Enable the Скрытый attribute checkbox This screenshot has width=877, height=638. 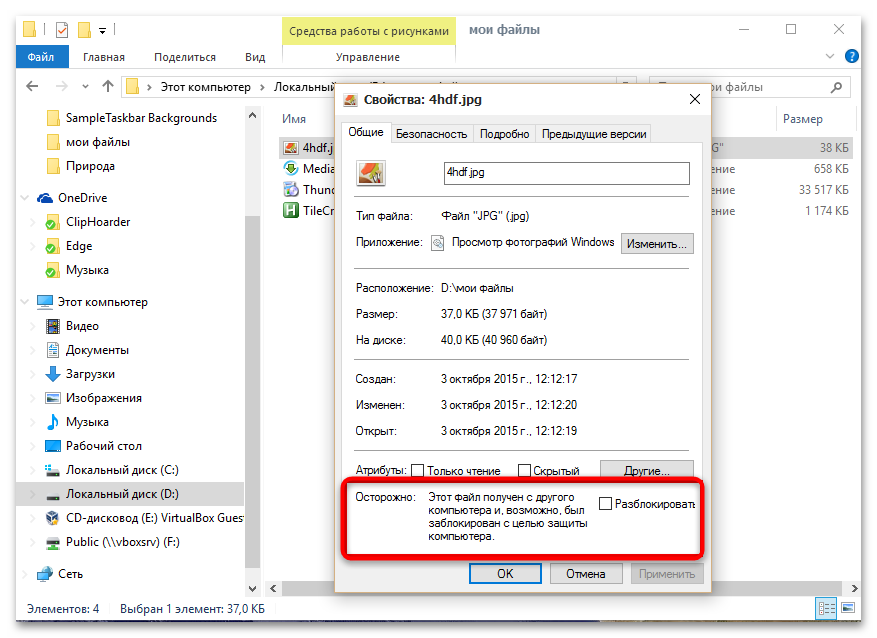524,471
